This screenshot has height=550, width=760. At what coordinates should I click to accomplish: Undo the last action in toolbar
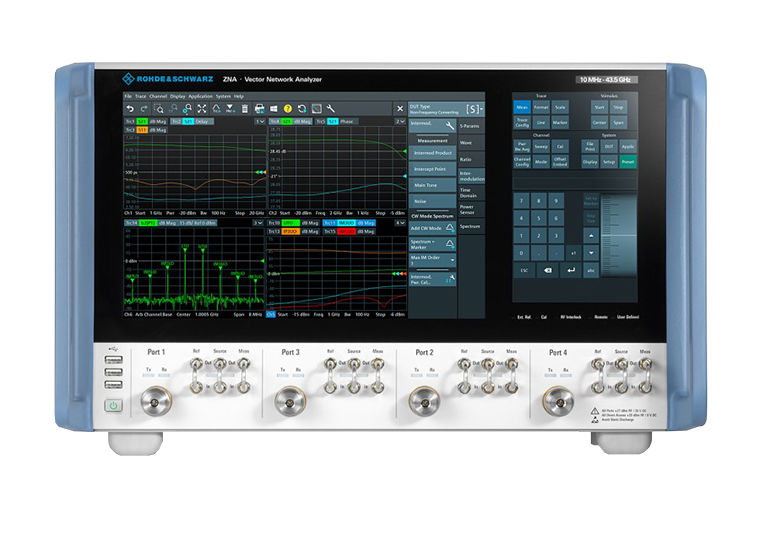[129, 109]
